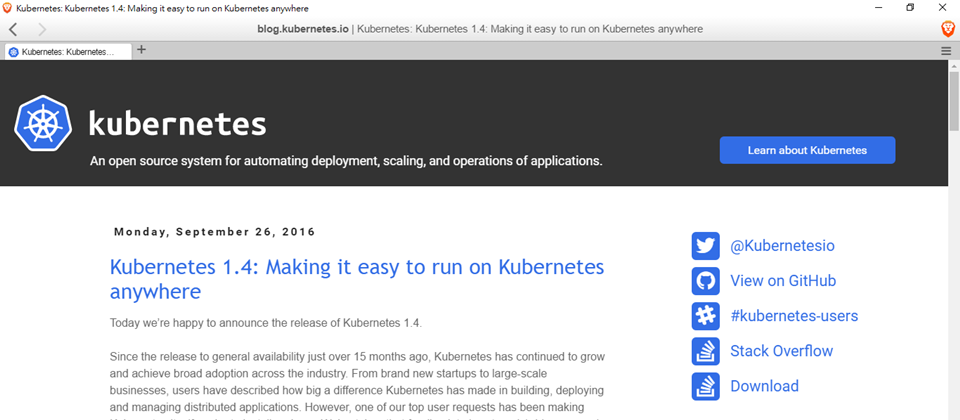Screen dimensions: 960x420
Task: Click the icon beside Stack Overflow
Action: click(x=705, y=351)
